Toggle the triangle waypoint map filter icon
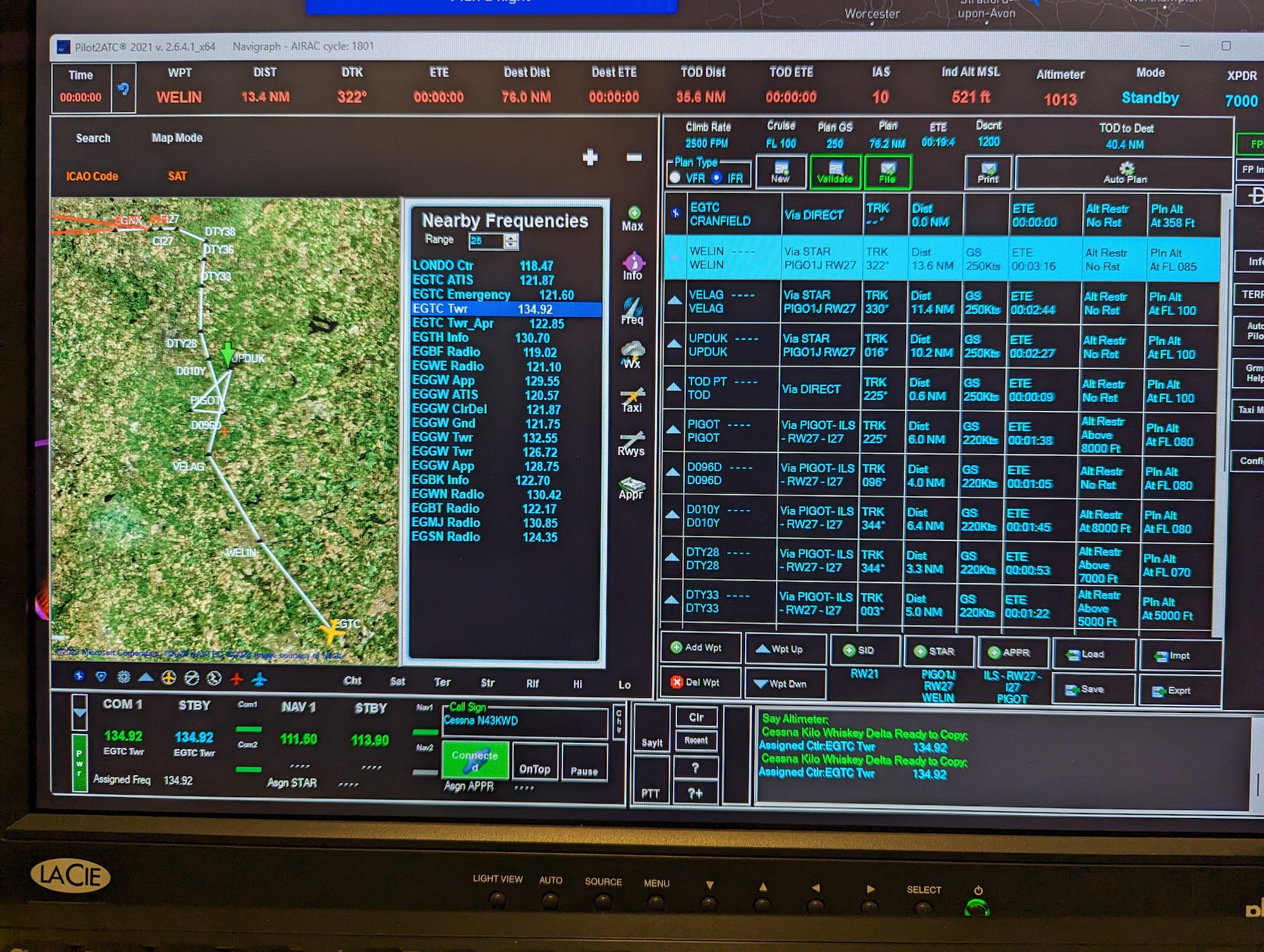The image size is (1264, 952). pos(146,678)
